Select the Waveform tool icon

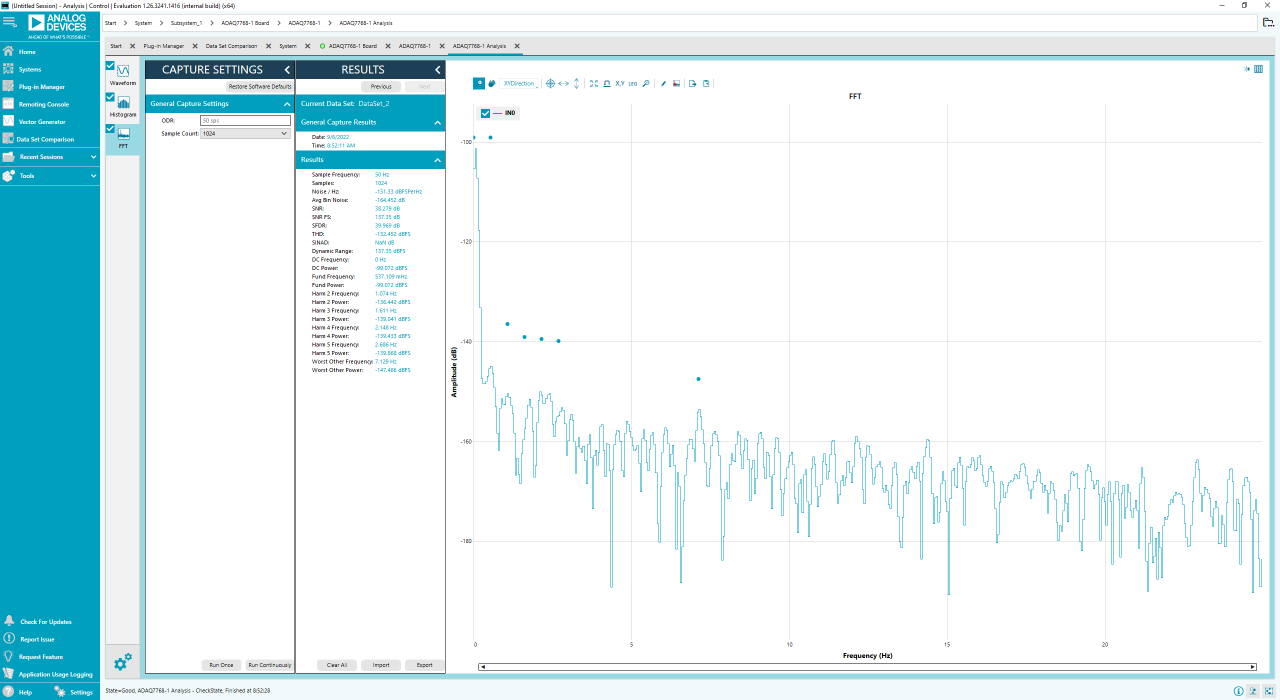pyautogui.click(x=122, y=72)
